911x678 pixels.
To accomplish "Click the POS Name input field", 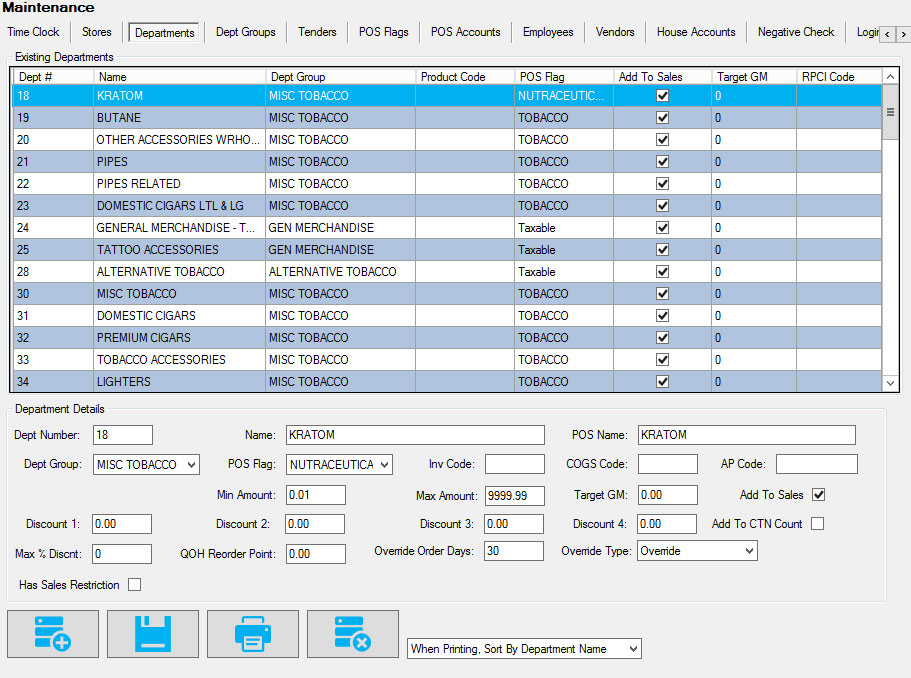I will 747,435.
